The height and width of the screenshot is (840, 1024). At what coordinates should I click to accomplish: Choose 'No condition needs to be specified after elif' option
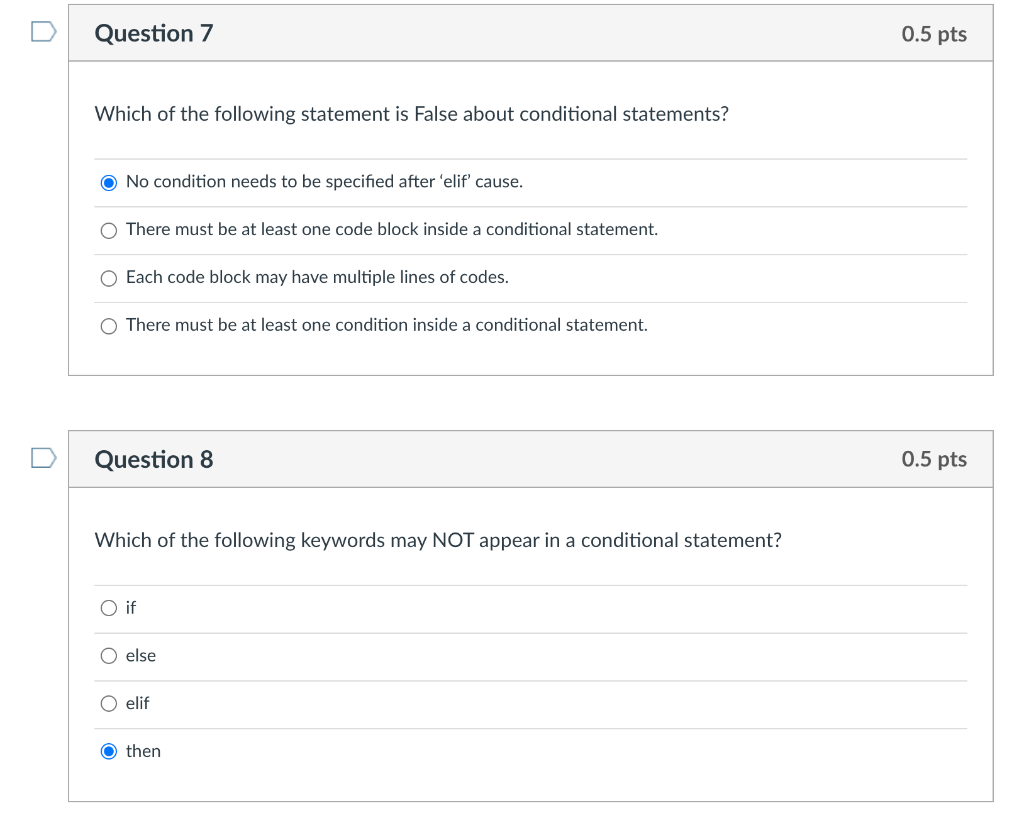pyautogui.click(x=109, y=182)
